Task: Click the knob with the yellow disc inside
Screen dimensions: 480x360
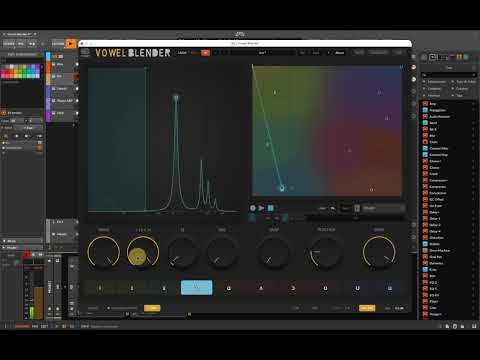Action: [x=143, y=252]
